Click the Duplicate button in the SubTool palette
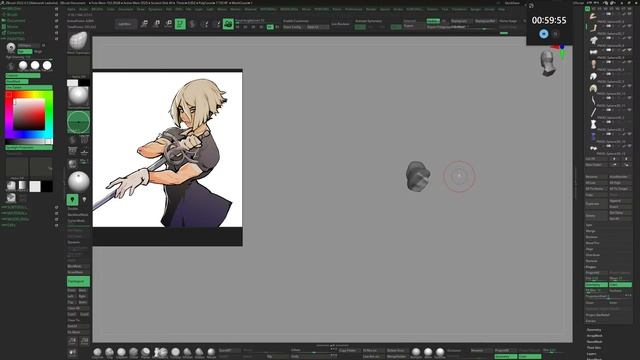 [596, 204]
